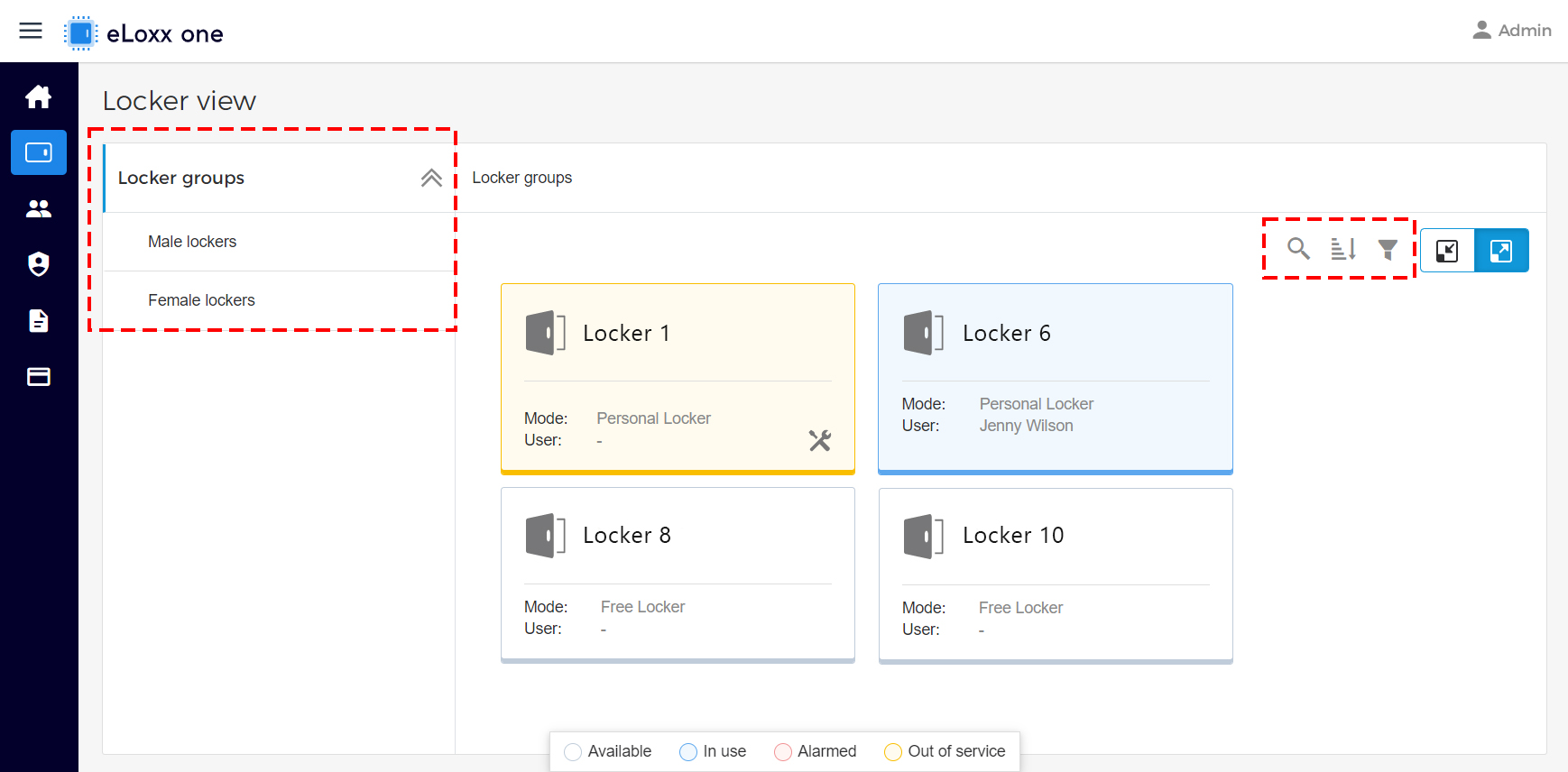Open the Locker 6 card
The width and height of the screenshot is (1568, 772).
tap(1056, 379)
